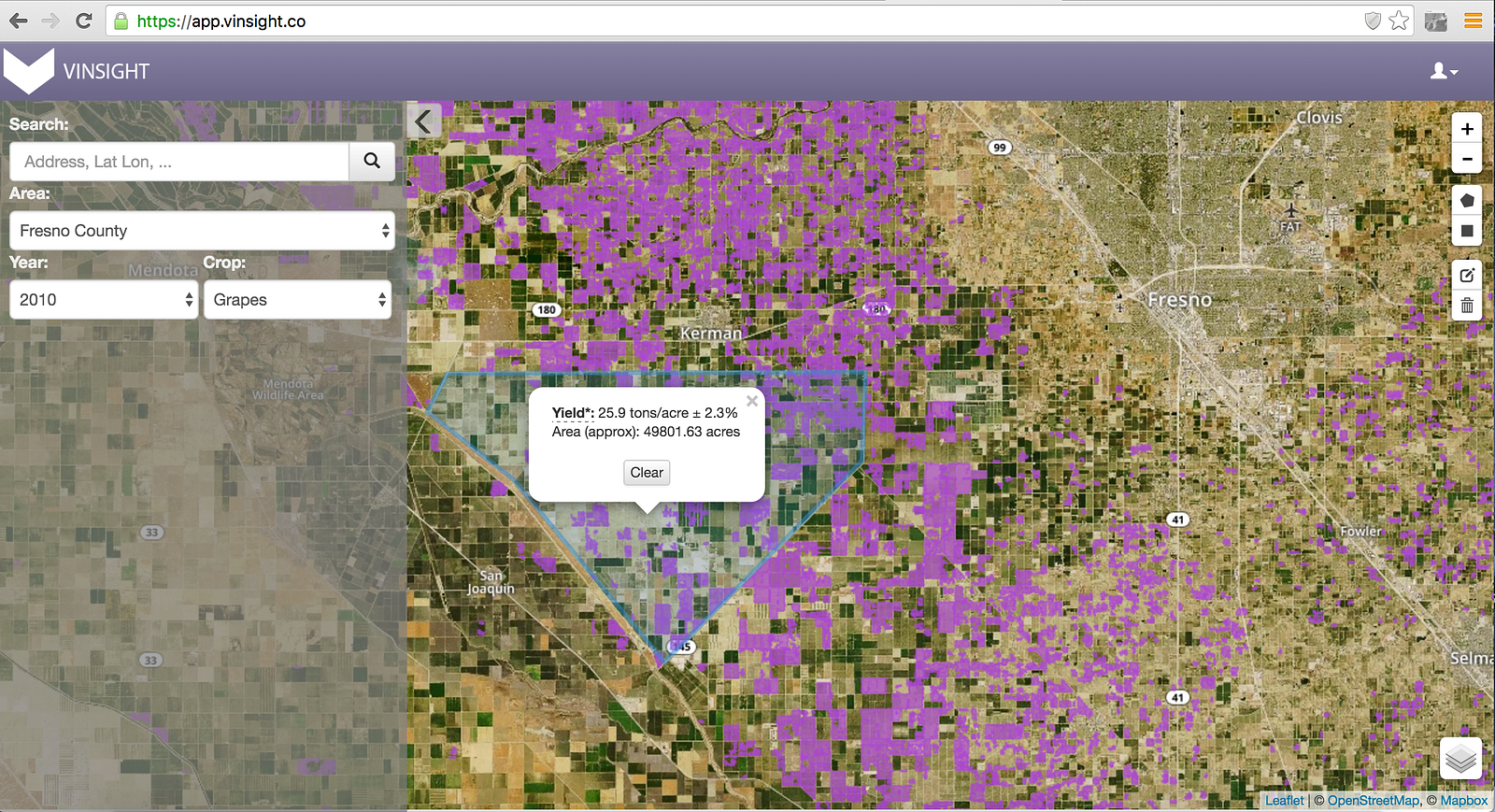Open the Crop dropdown showing Grapes

click(x=297, y=300)
